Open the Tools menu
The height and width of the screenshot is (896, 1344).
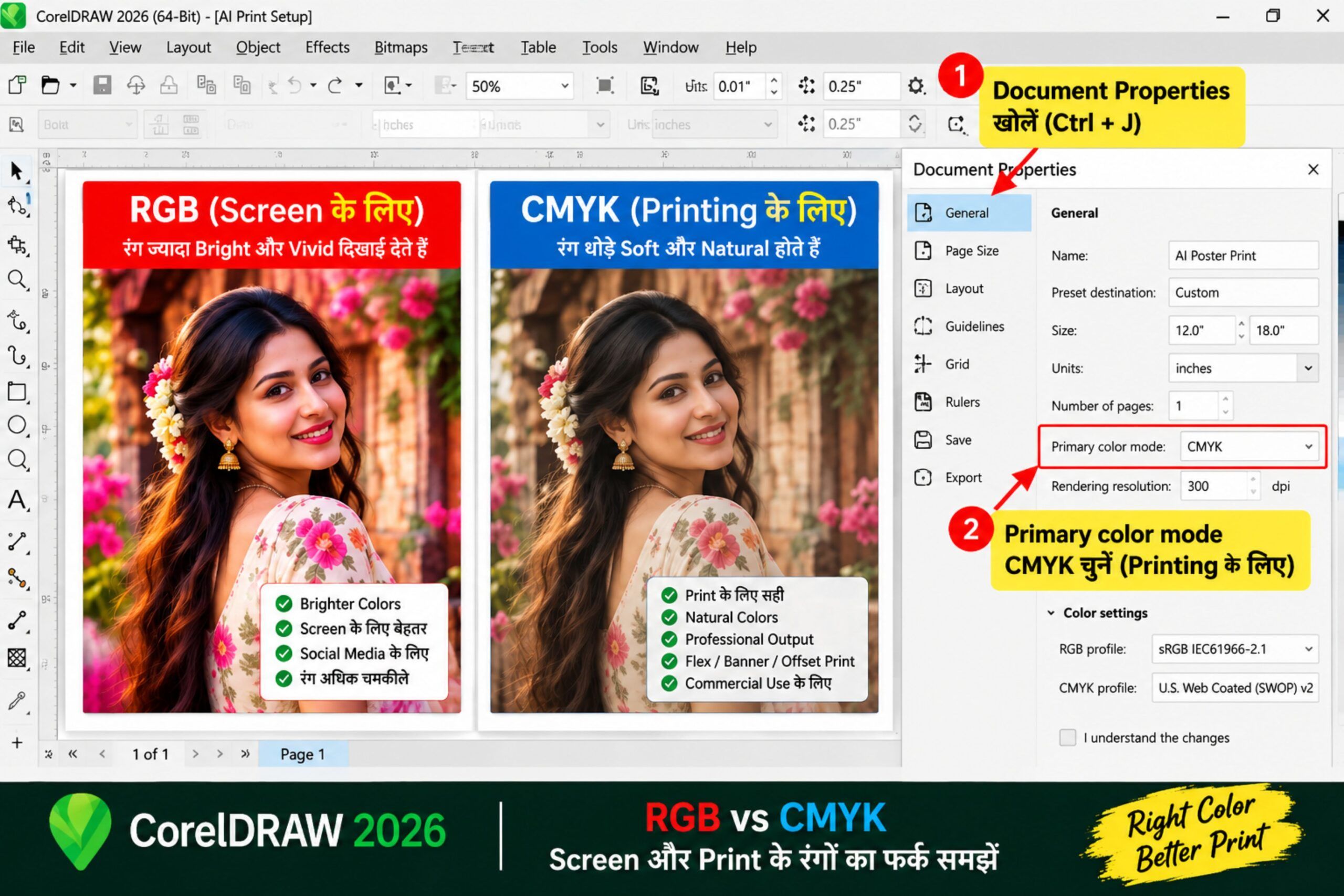coord(600,47)
